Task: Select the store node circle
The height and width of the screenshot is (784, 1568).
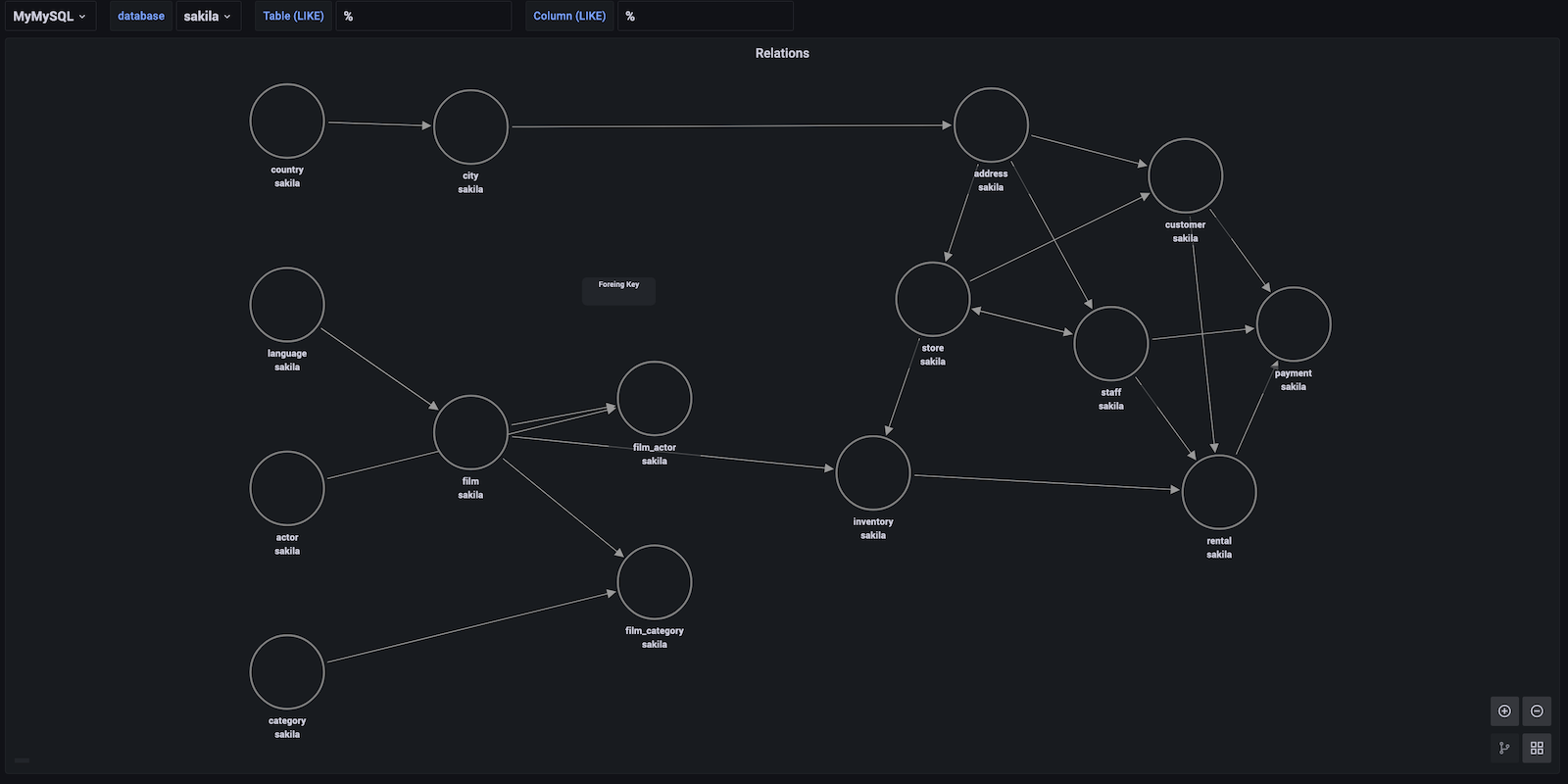Action: click(933, 299)
